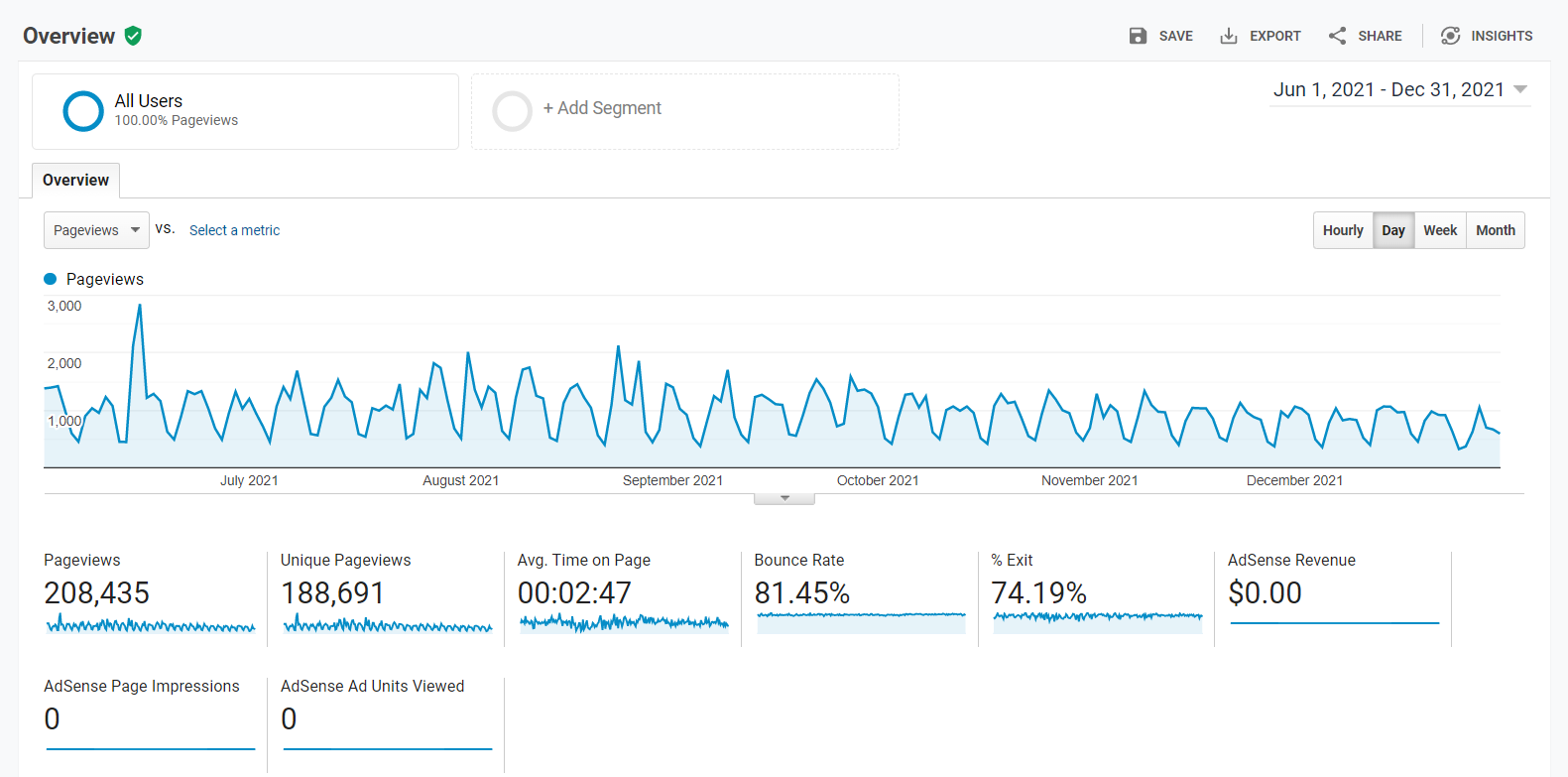
Task: Click the Overview page heading
Action: pyautogui.click(x=69, y=36)
